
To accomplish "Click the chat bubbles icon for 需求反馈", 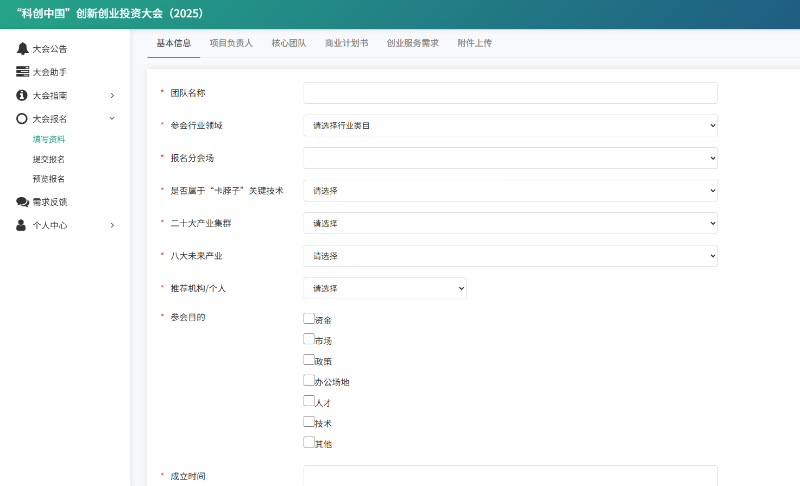I will click(22, 202).
